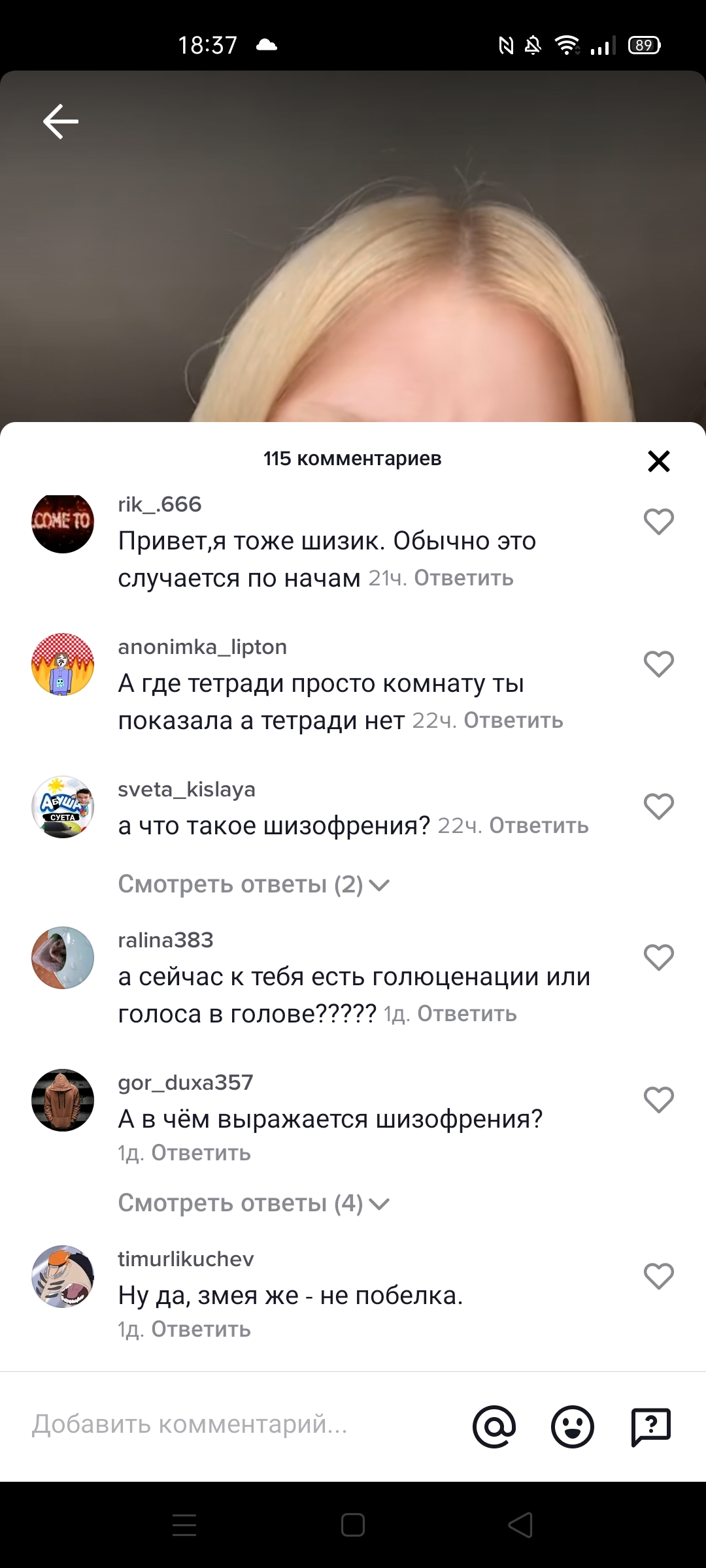Open the gor_duxa357 username
The image size is (706, 1568).
click(x=185, y=1083)
